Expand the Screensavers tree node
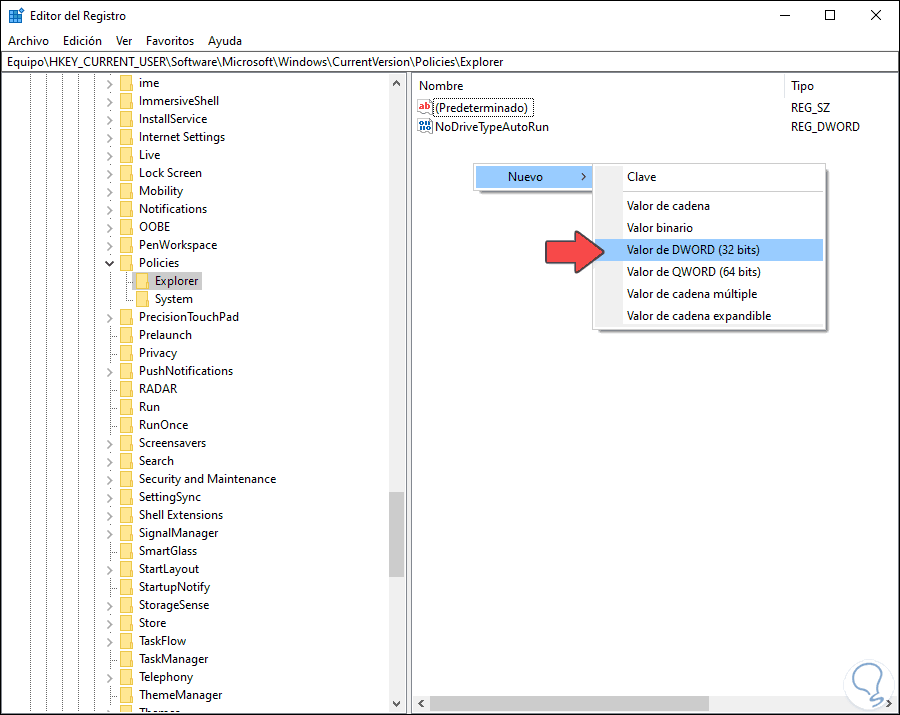Image resolution: width=900 pixels, height=715 pixels. click(109, 444)
